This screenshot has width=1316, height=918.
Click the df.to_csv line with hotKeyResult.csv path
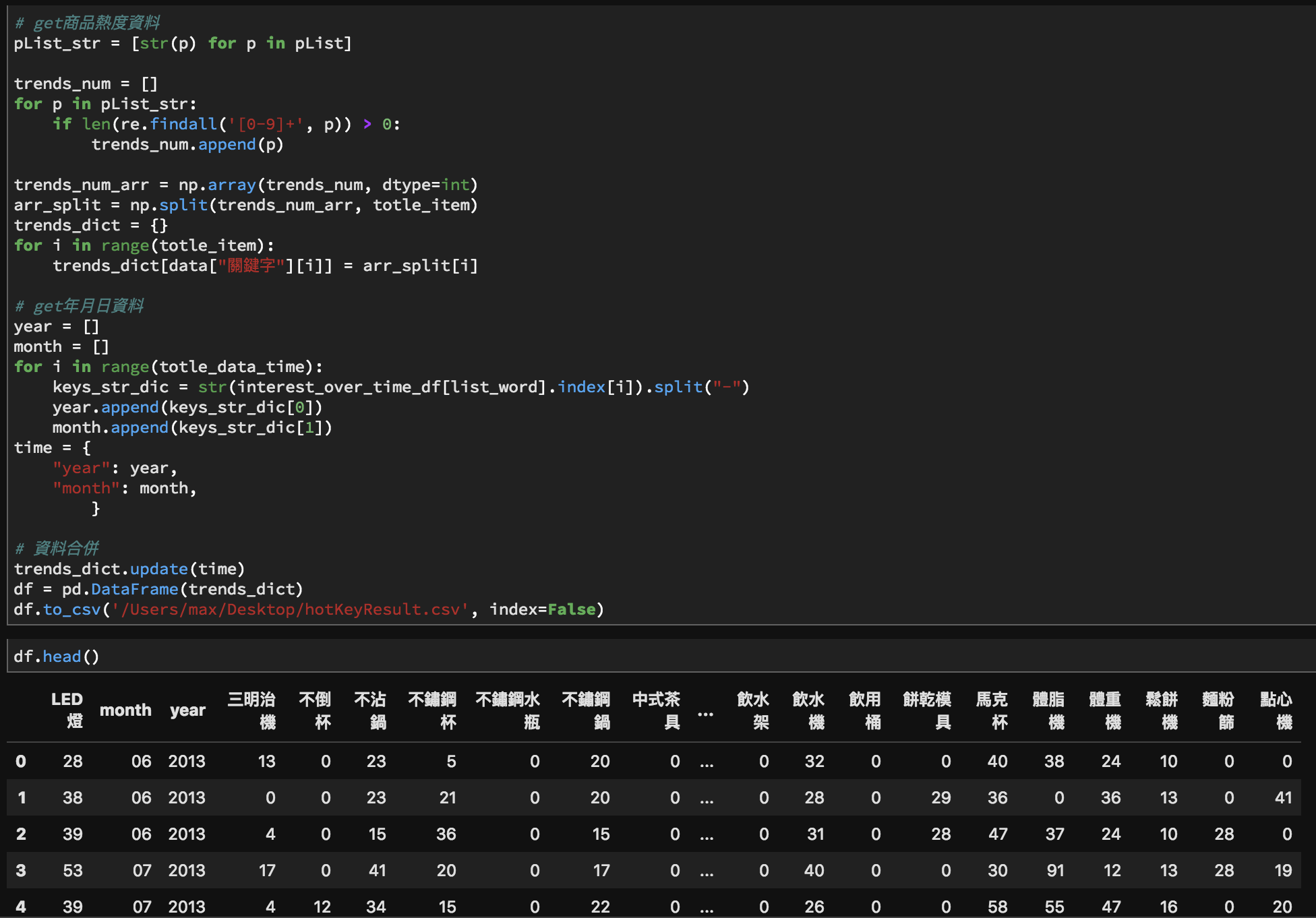click(x=309, y=609)
